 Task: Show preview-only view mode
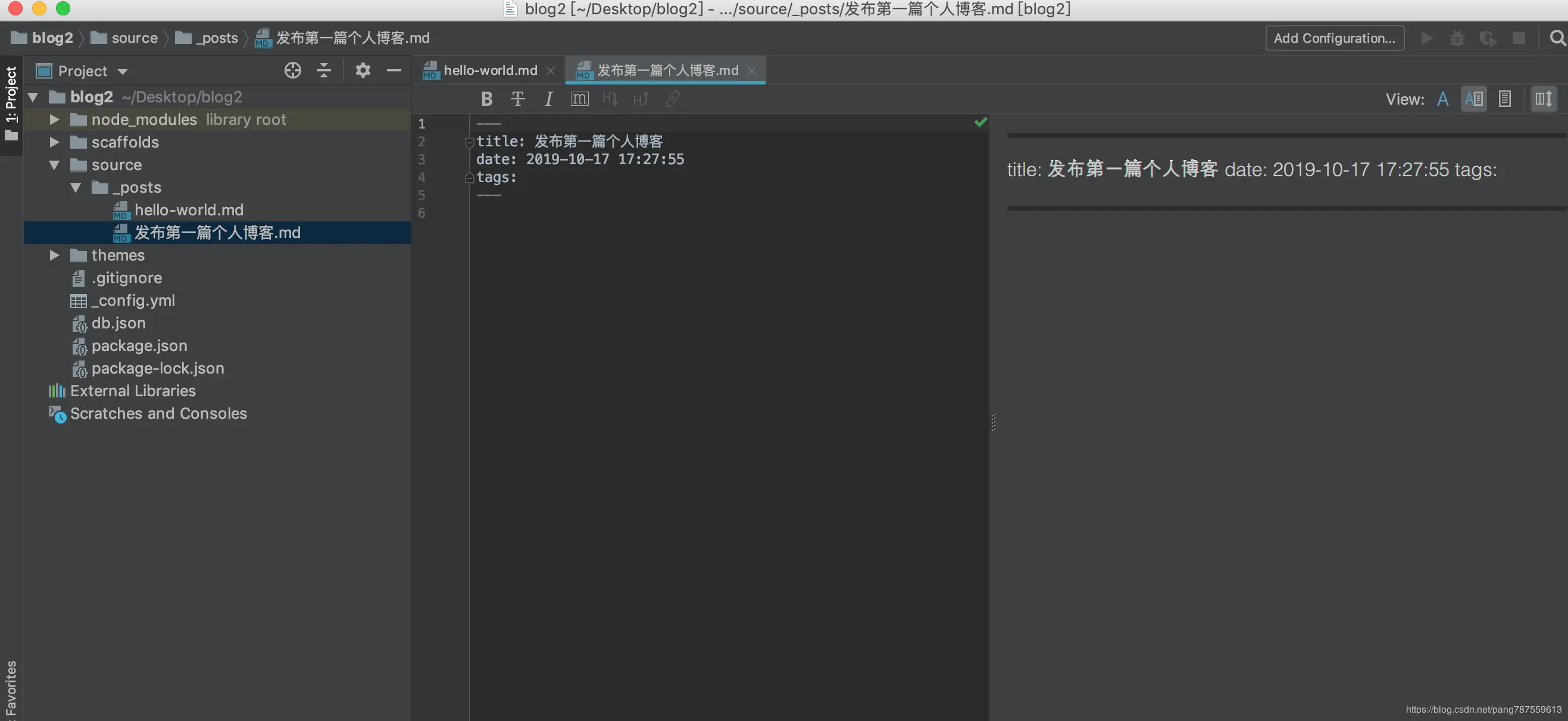[x=1505, y=99]
